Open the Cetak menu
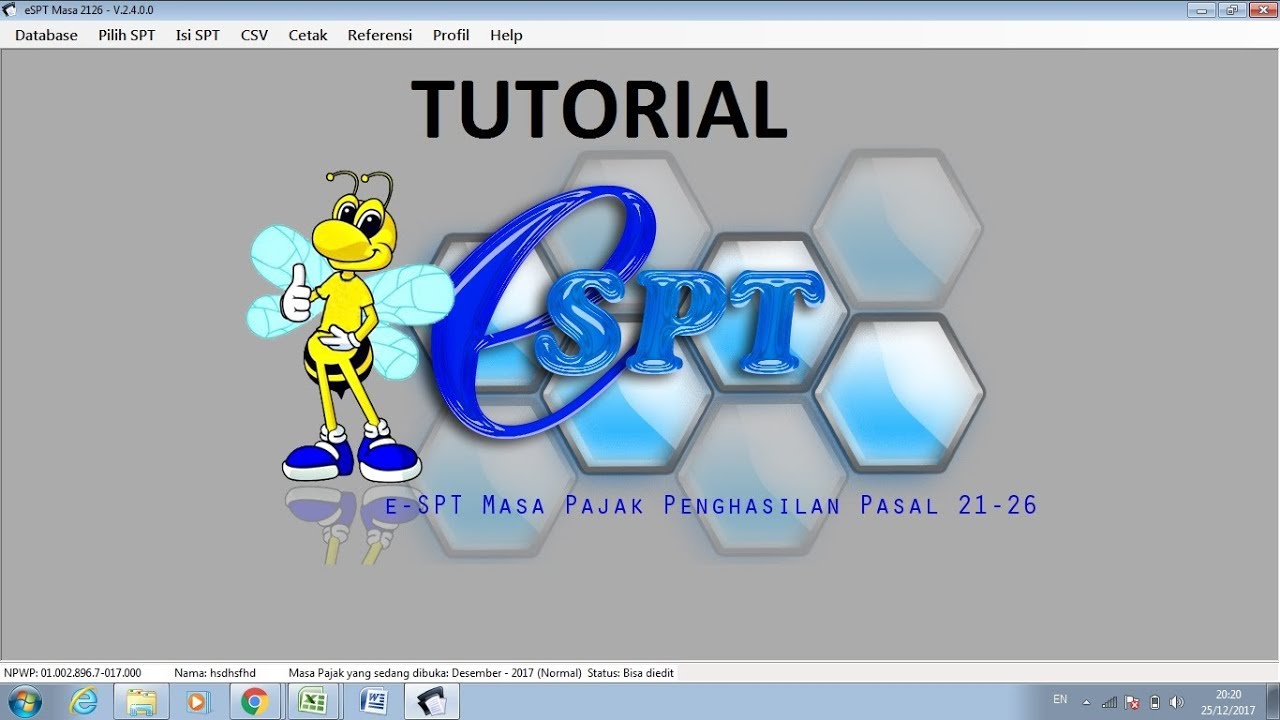Image resolution: width=1280 pixels, height=720 pixels. (x=308, y=35)
